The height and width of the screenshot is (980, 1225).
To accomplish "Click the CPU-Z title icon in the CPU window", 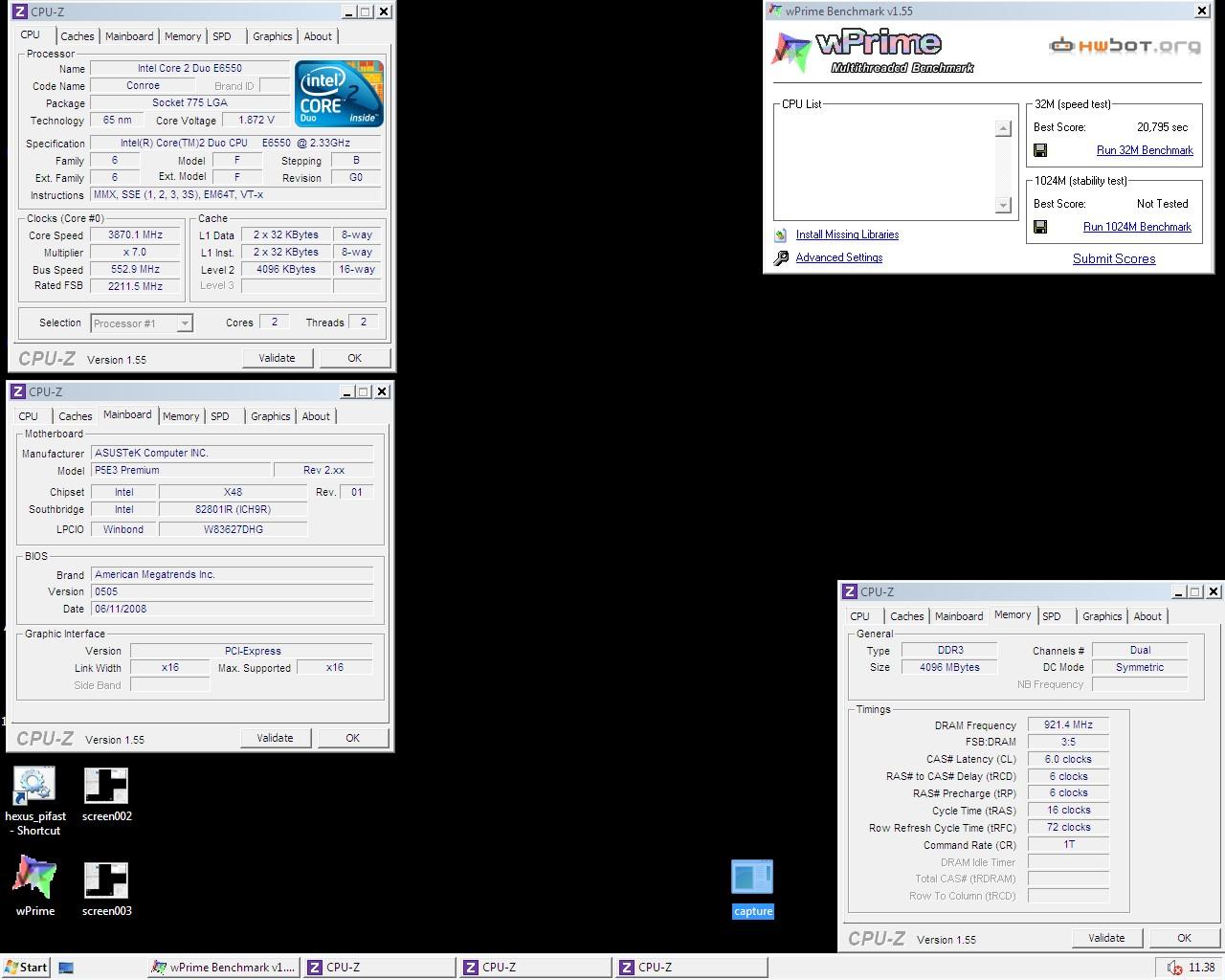I will 19,11.
